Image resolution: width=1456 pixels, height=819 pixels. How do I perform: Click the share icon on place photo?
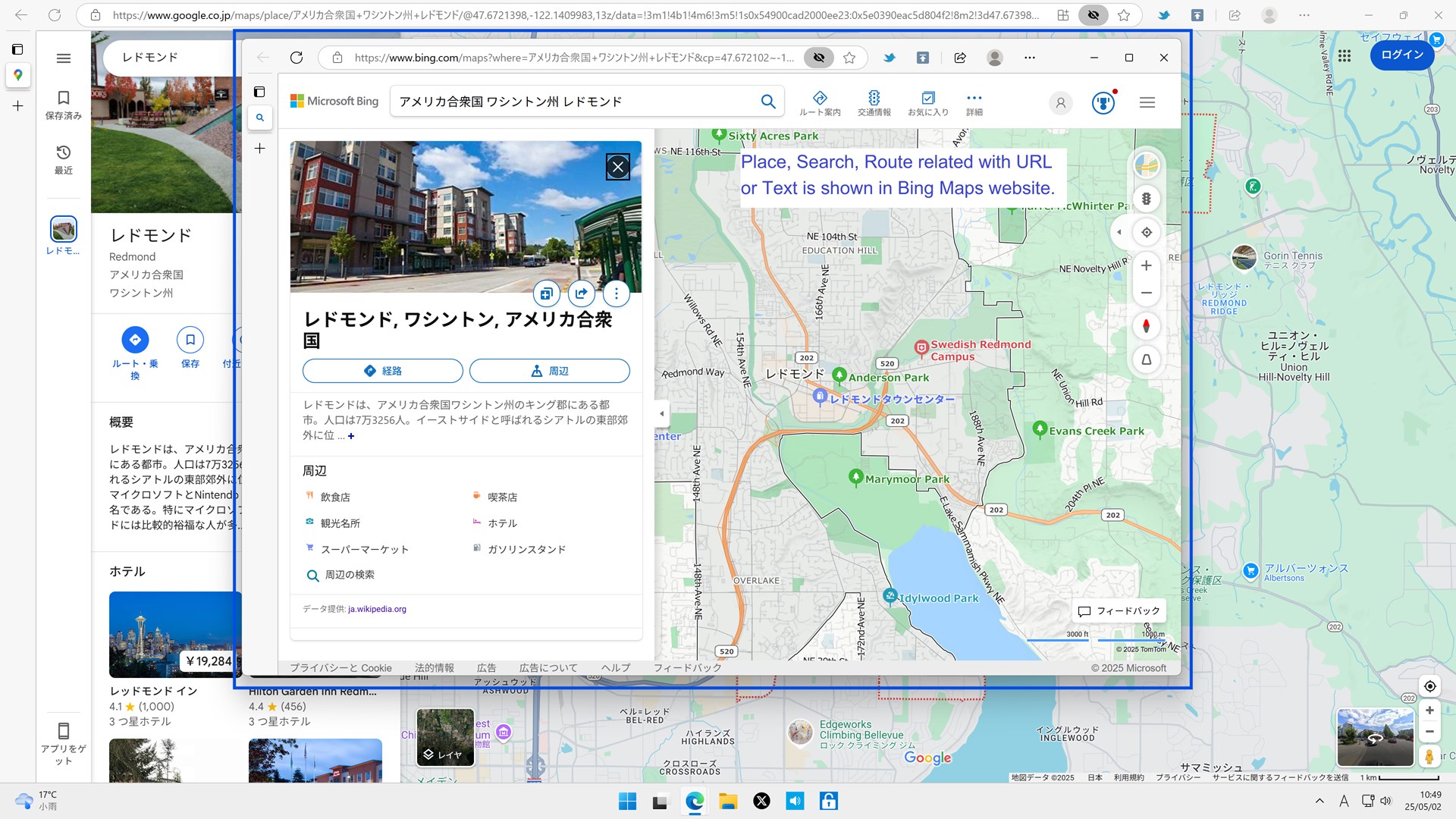pyautogui.click(x=581, y=293)
